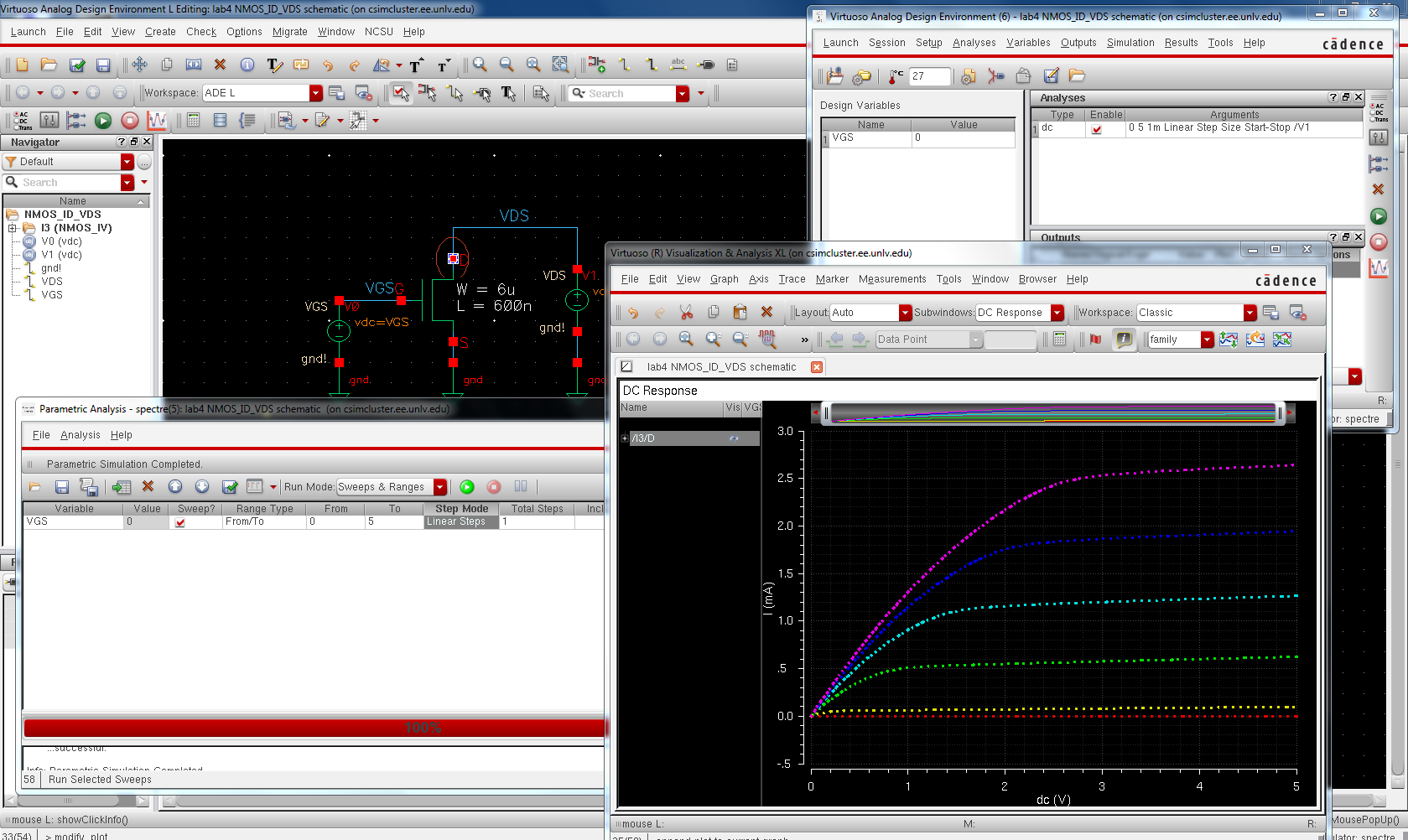Image resolution: width=1408 pixels, height=840 pixels.
Task: Click red Stop Simulation icon in schematic toolbar
Action: [130, 121]
